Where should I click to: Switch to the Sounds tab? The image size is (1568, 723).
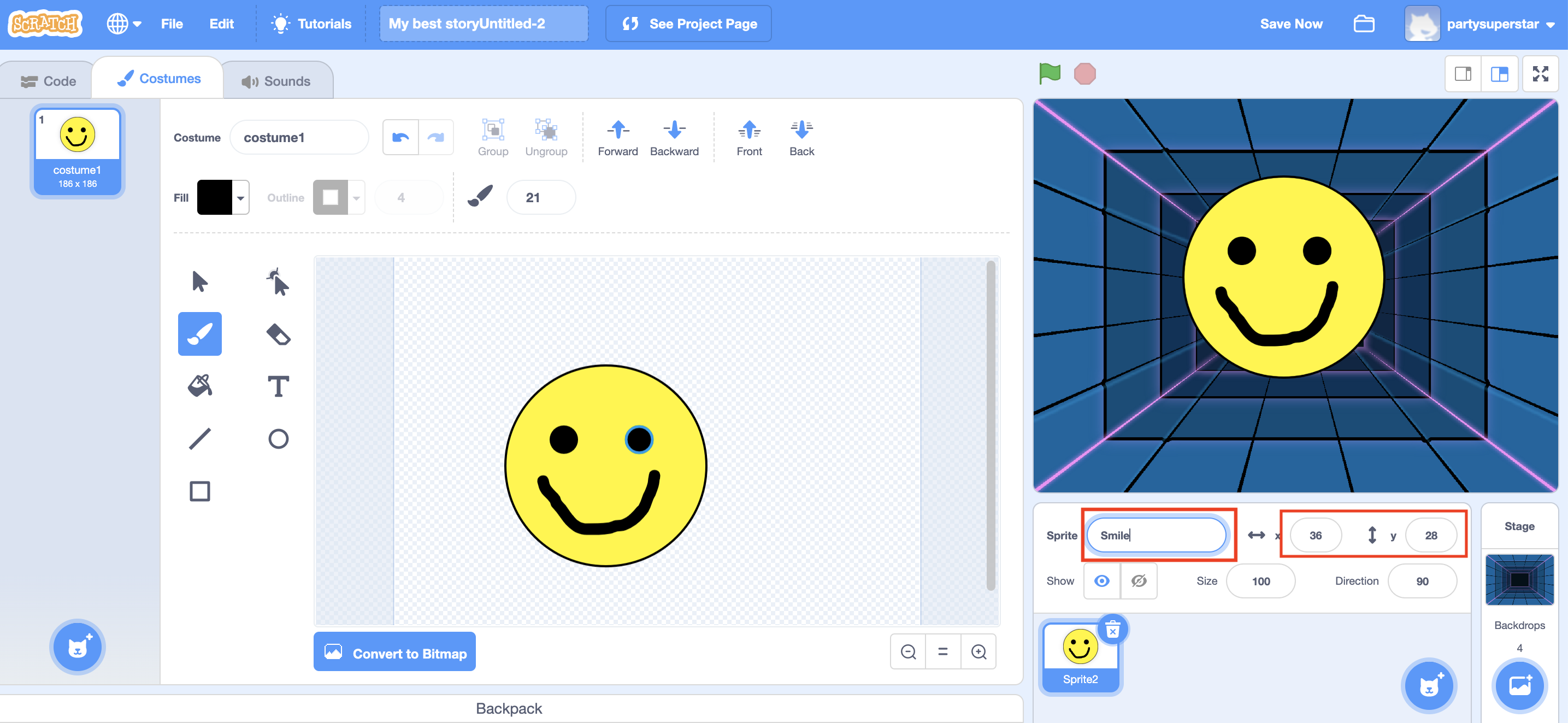(277, 80)
